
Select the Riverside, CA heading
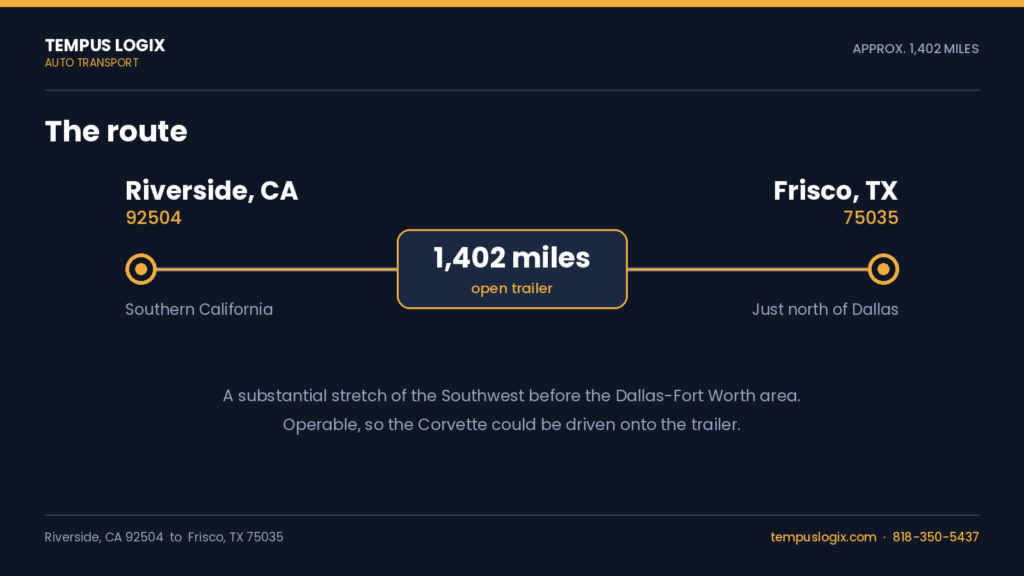coord(212,191)
